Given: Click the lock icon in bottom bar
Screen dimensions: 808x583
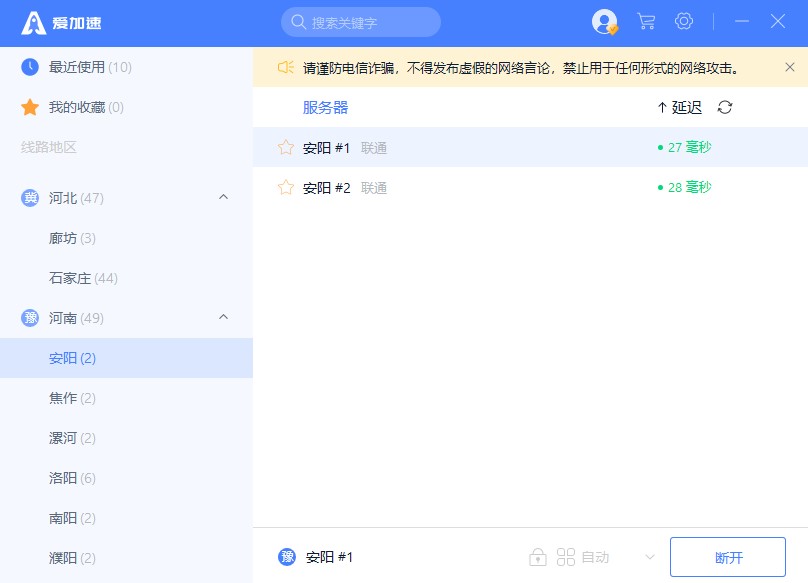Looking at the screenshot, I should pyautogui.click(x=537, y=557).
